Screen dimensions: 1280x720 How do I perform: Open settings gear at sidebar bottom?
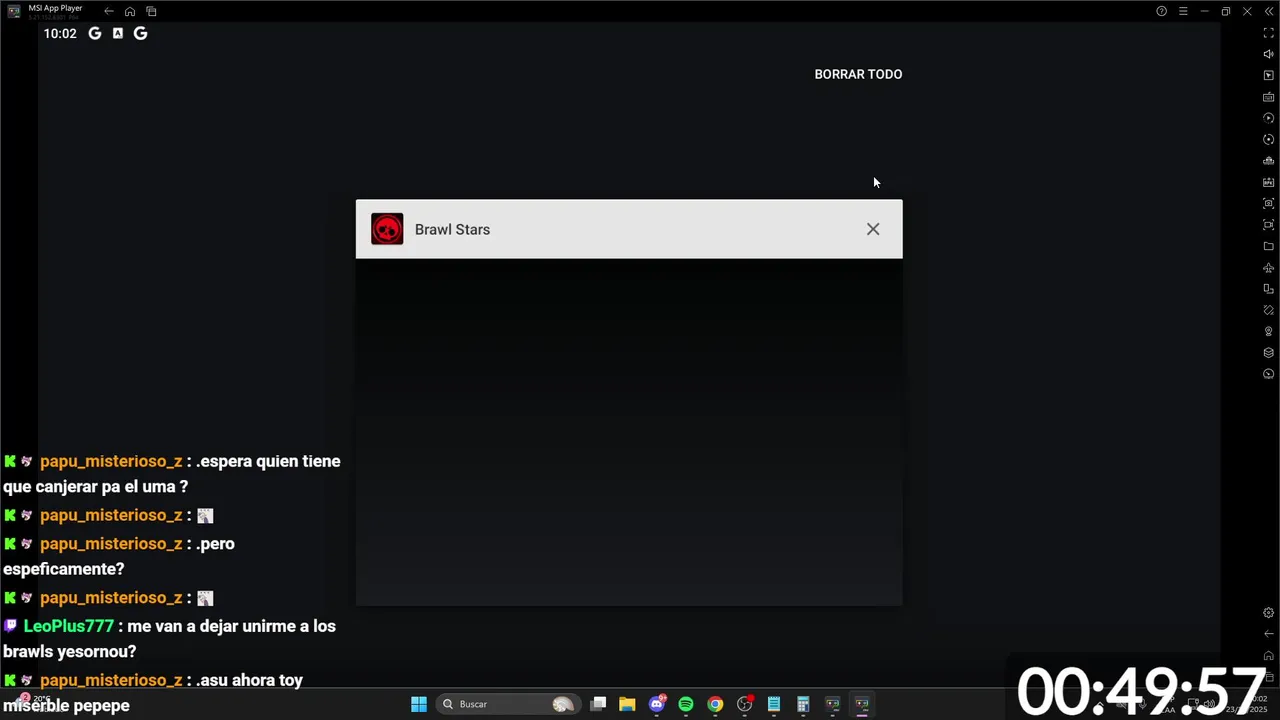[1269, 613]
